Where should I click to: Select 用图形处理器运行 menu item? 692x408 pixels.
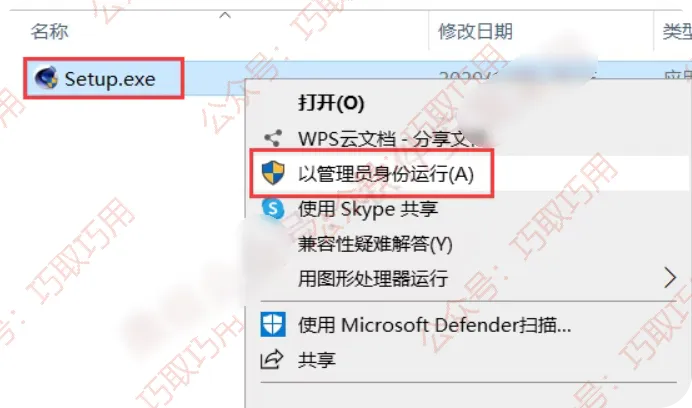373,279
